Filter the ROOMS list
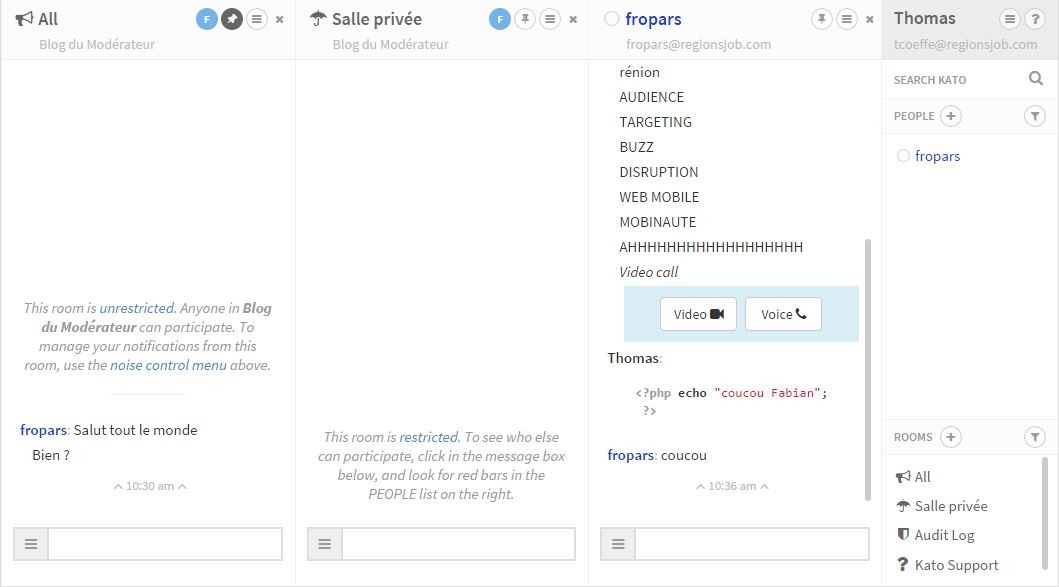This screenshot has height=587, width=1059. click(x=1035, y=438)
